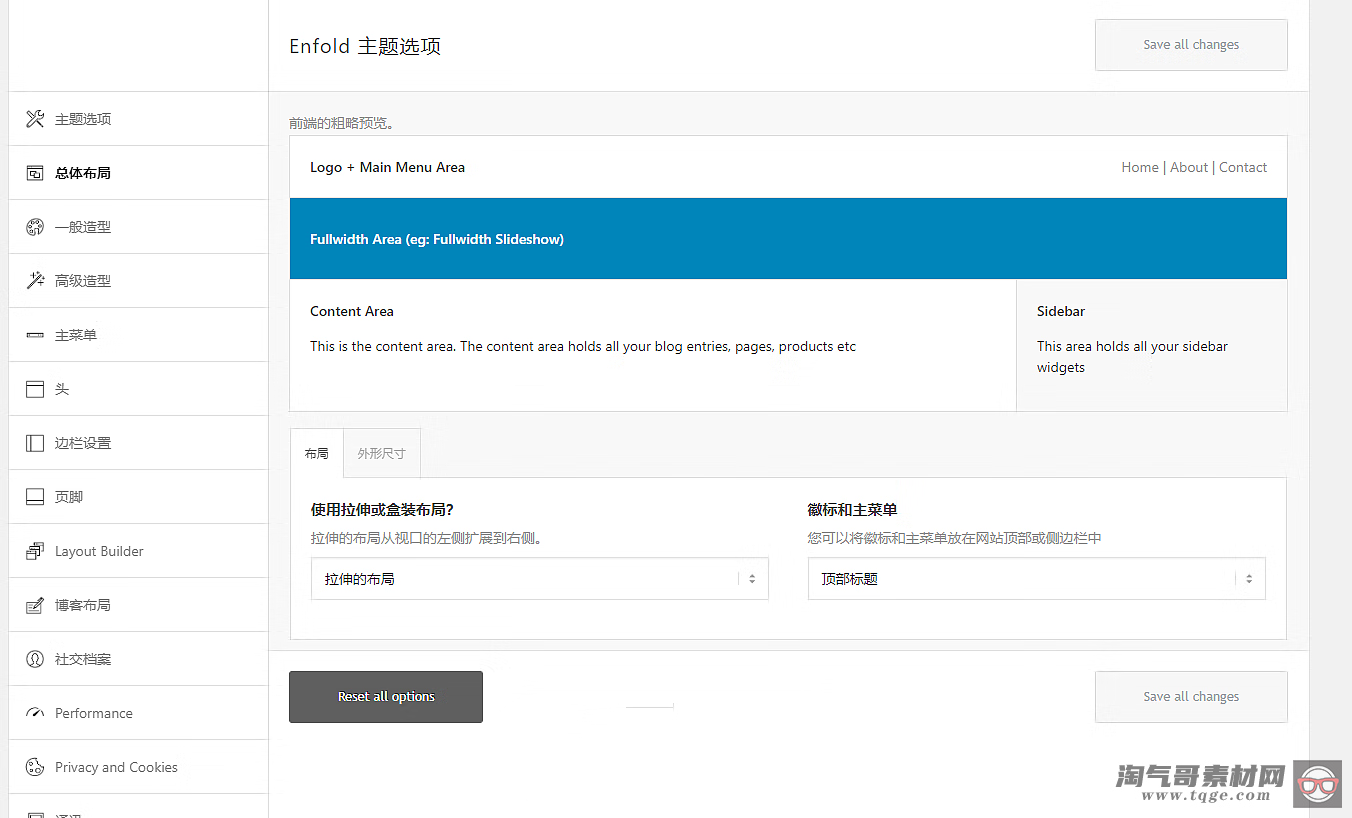Click the footer icon beside 页脚
The height and width of the screenshot is (818, 1352).
click(35, 497)
